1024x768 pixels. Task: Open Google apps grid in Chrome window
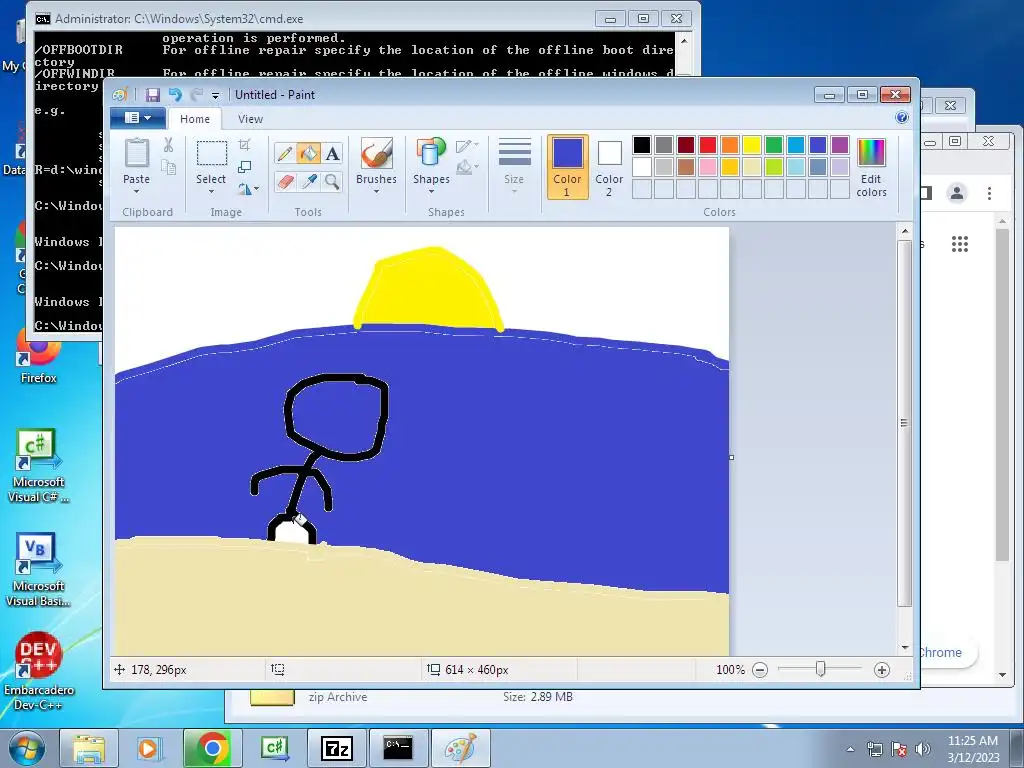click(959, 244)
